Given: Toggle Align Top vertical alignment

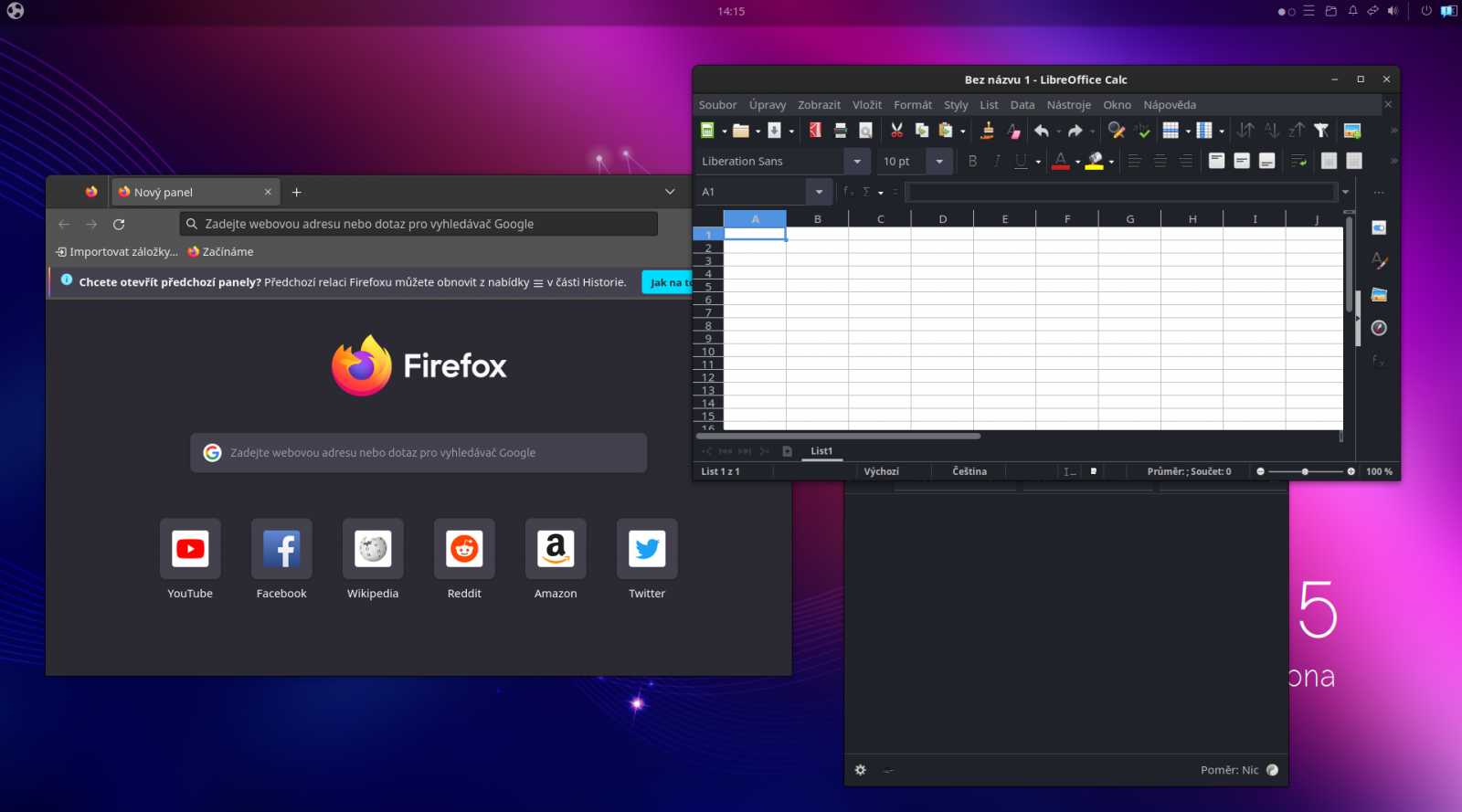Looking at the screenshot, I should pos(1217,162).
